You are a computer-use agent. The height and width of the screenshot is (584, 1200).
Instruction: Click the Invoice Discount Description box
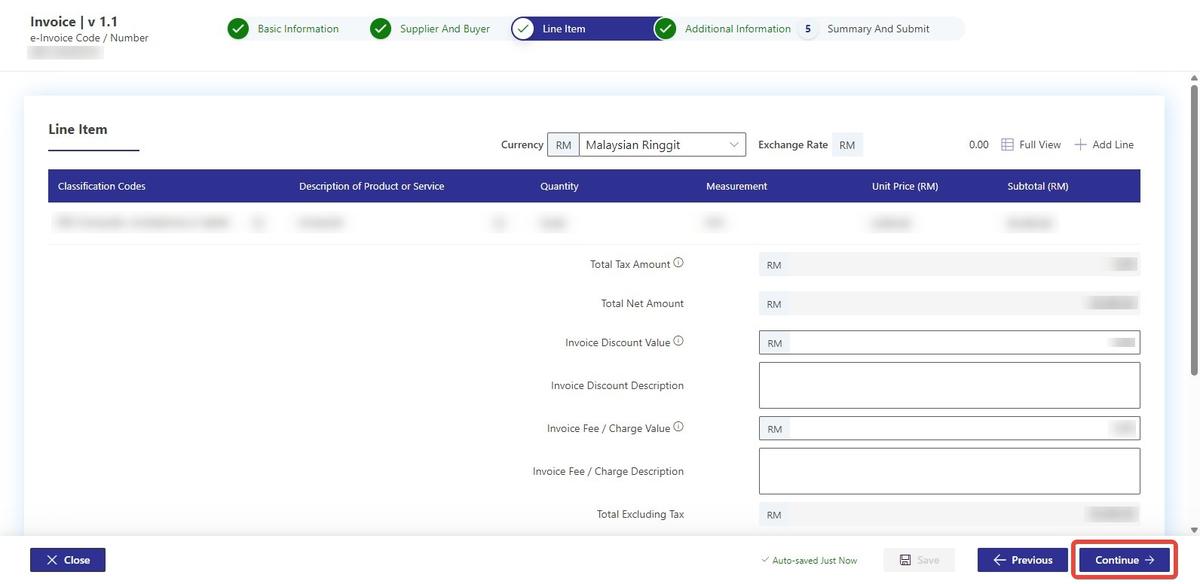click(949, 385)
